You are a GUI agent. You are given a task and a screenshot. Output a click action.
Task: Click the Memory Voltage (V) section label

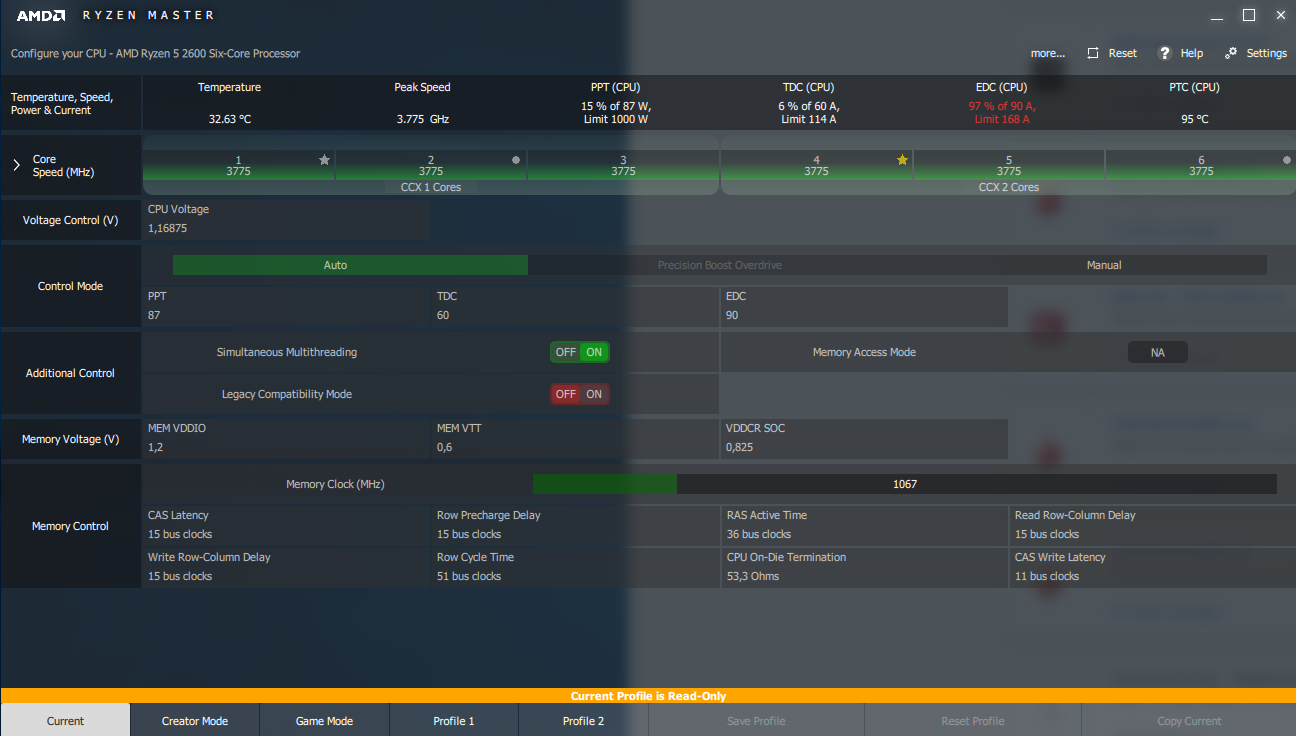[x=70, y=439]
